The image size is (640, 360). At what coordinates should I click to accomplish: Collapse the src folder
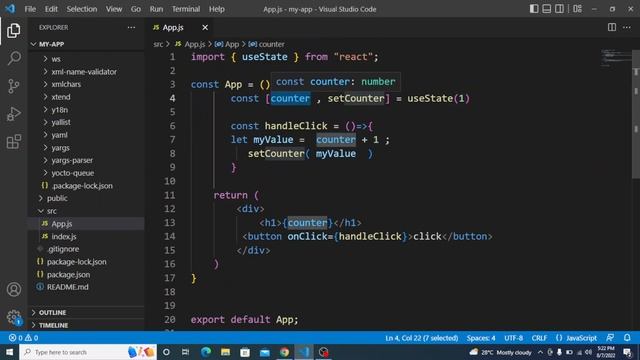[87, 211]
